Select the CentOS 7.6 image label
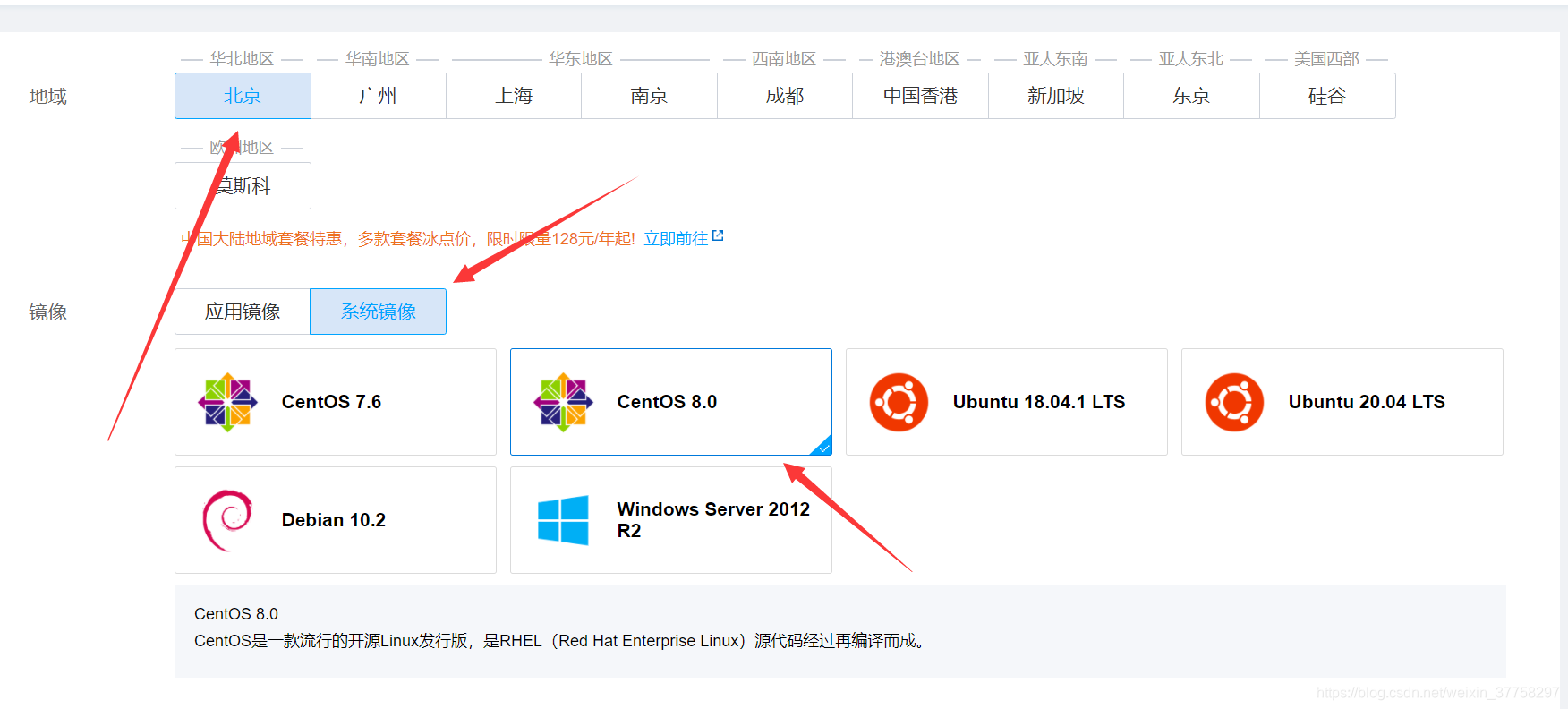 click(x=331, y=402)
